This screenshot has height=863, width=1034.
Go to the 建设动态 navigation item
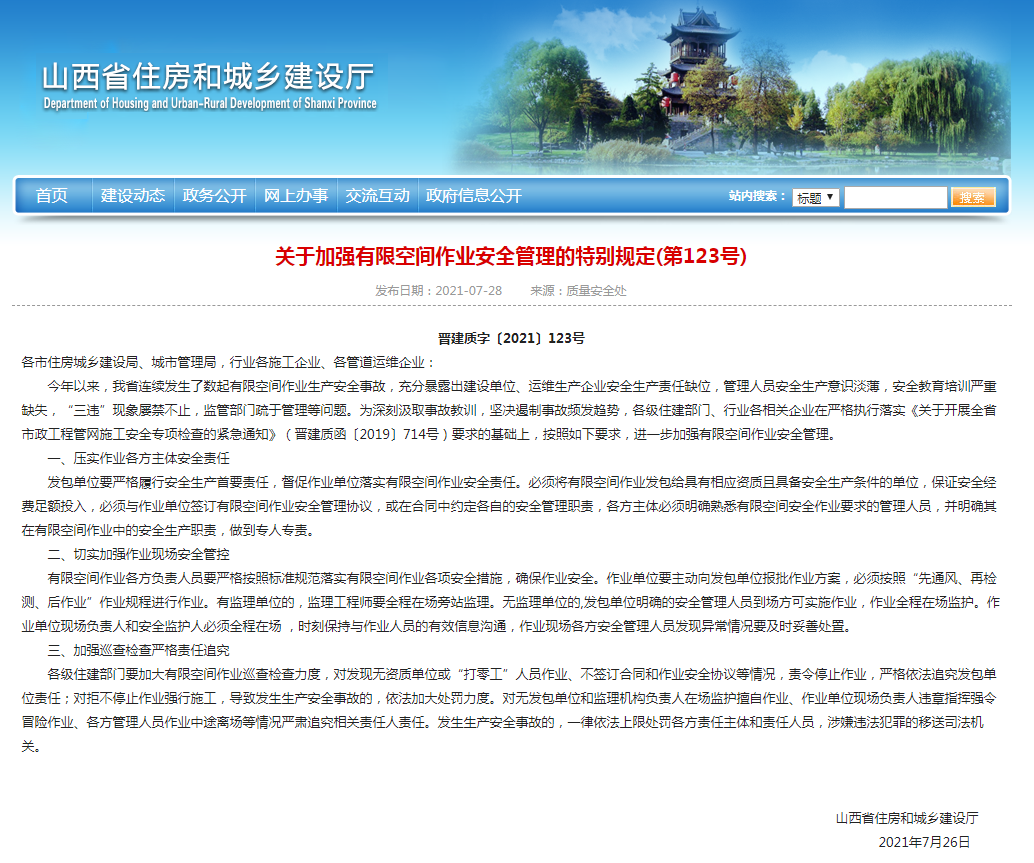click(x=132, y=196)
